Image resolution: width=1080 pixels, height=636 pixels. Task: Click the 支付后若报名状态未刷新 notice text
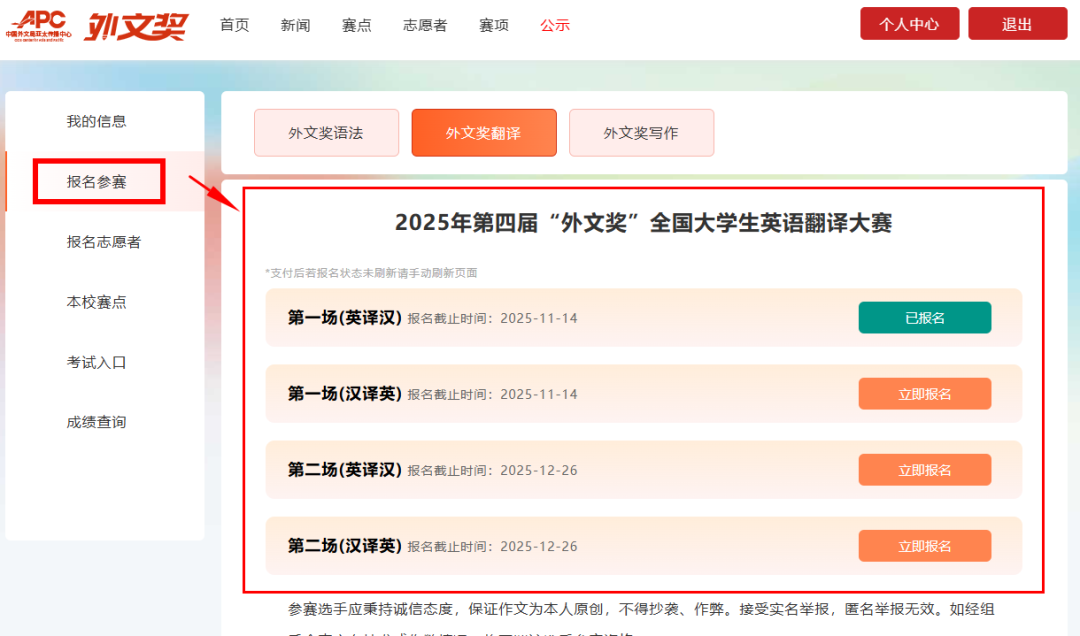(x=371, y=273)
